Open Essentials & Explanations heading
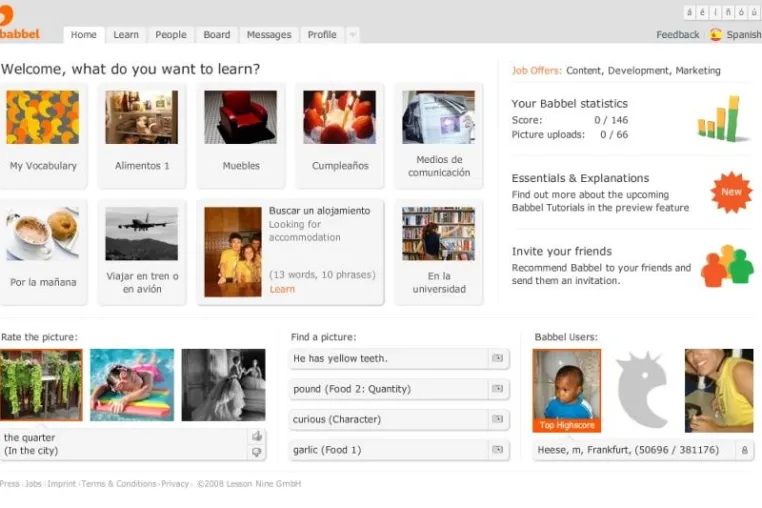This screenshot has width=762, height=508. [x=580, y=178]
